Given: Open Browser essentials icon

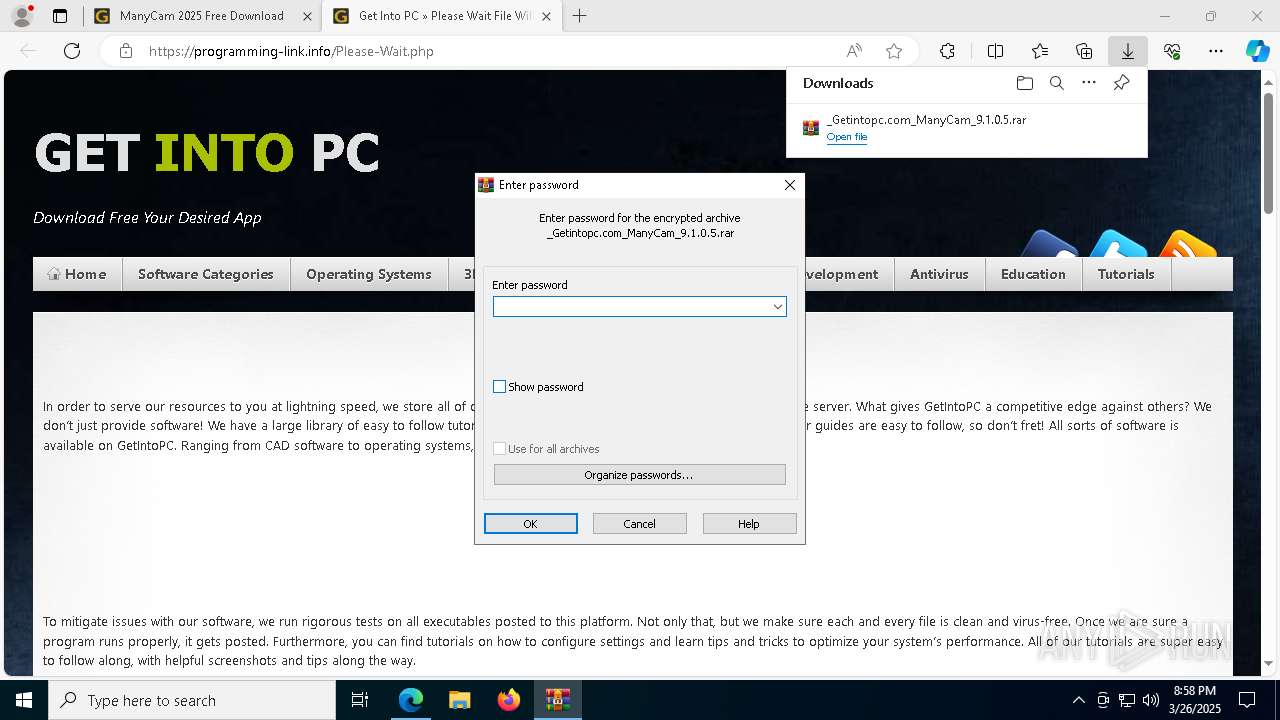Looking at the screenshot, I should pyautogui.click(x=1172, y=51).
